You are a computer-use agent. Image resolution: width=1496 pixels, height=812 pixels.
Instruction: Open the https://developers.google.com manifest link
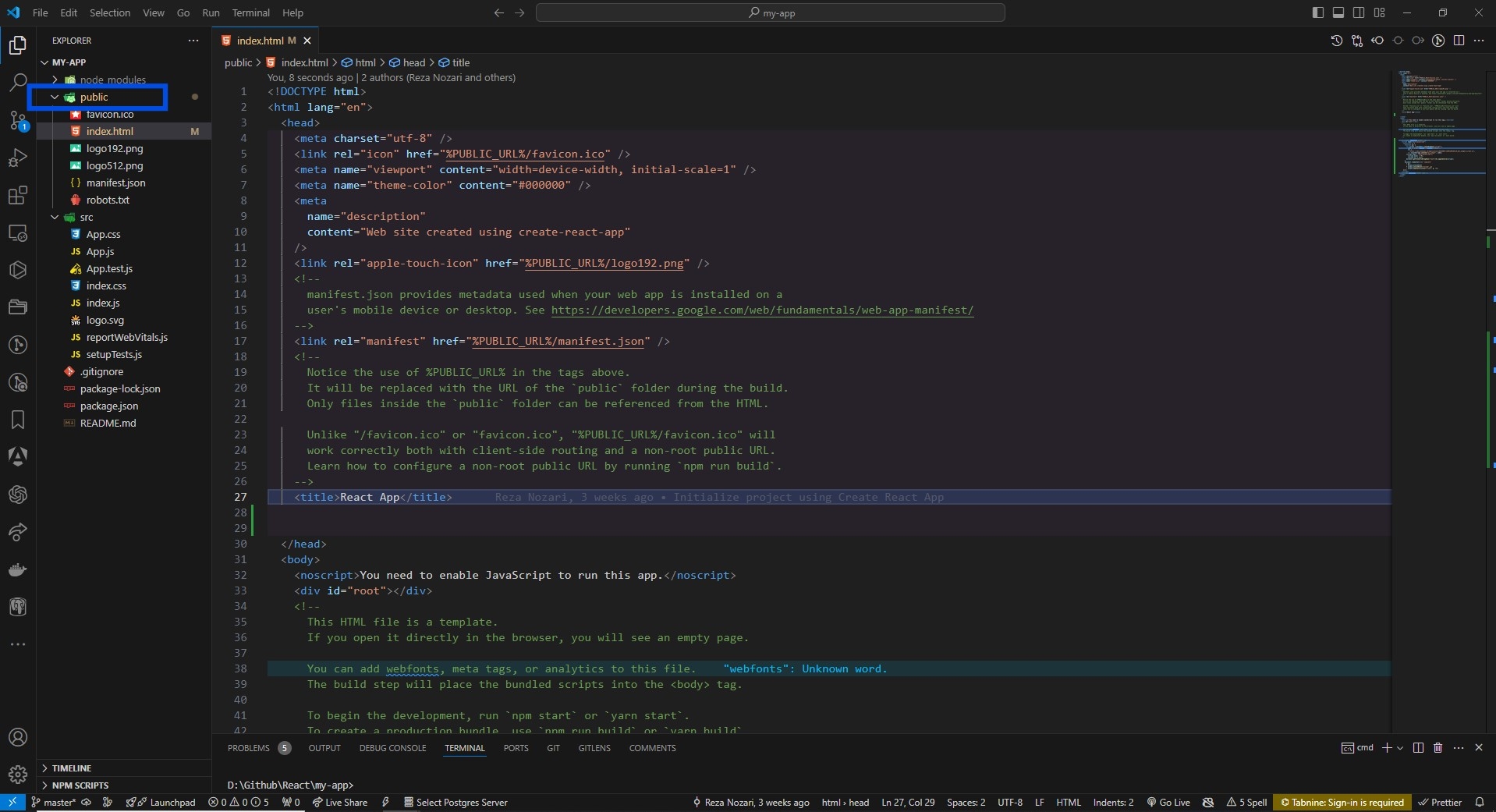(x=760, y=310)
